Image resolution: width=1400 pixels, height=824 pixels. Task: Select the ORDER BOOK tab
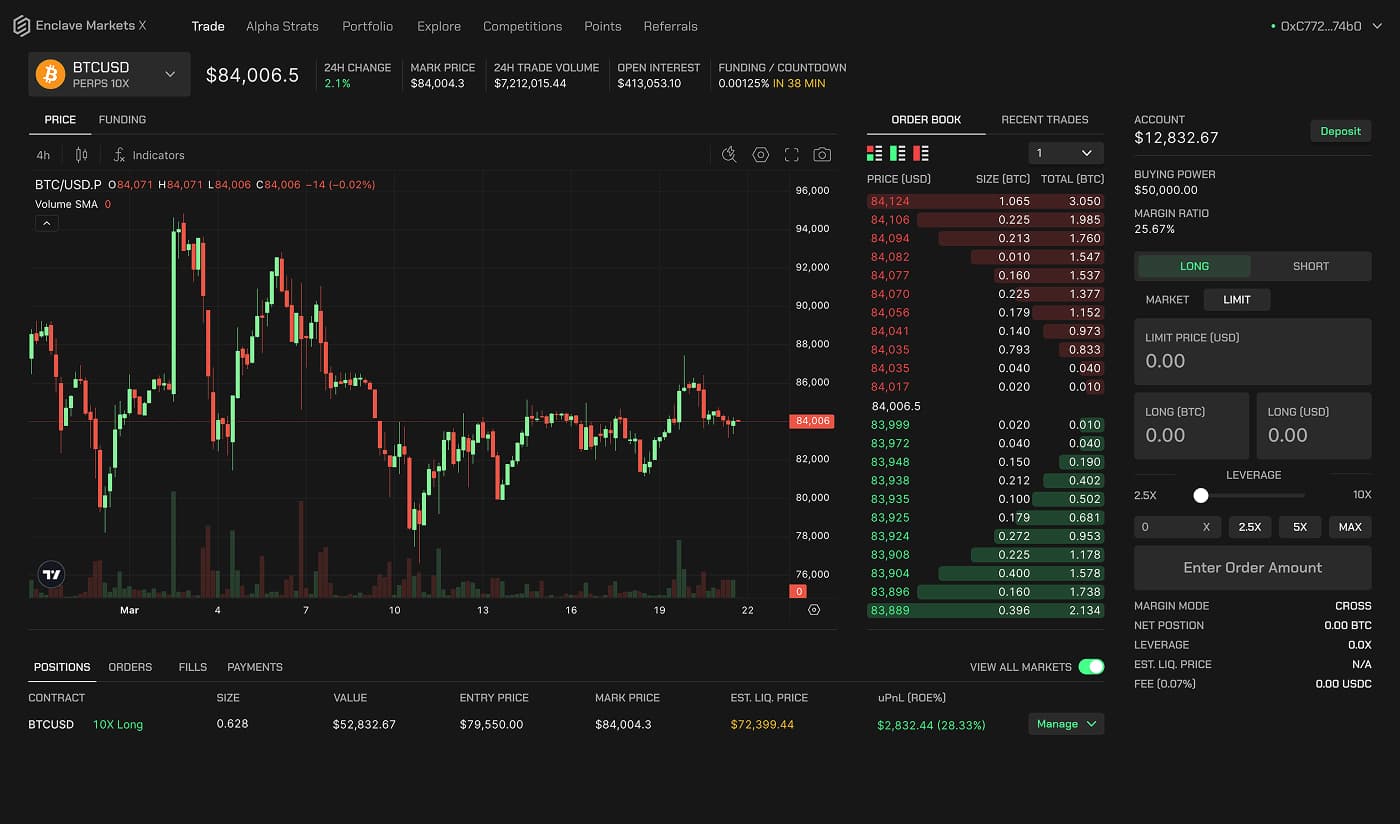click(926, 120)
